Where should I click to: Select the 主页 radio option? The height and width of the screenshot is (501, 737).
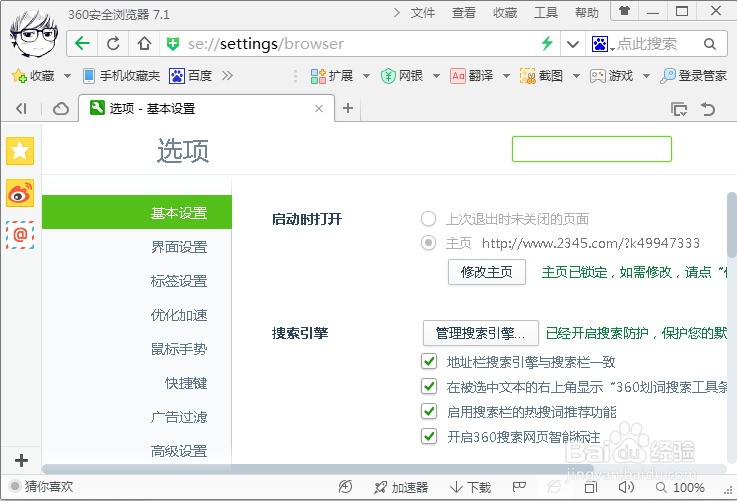[x=428, y=243]
